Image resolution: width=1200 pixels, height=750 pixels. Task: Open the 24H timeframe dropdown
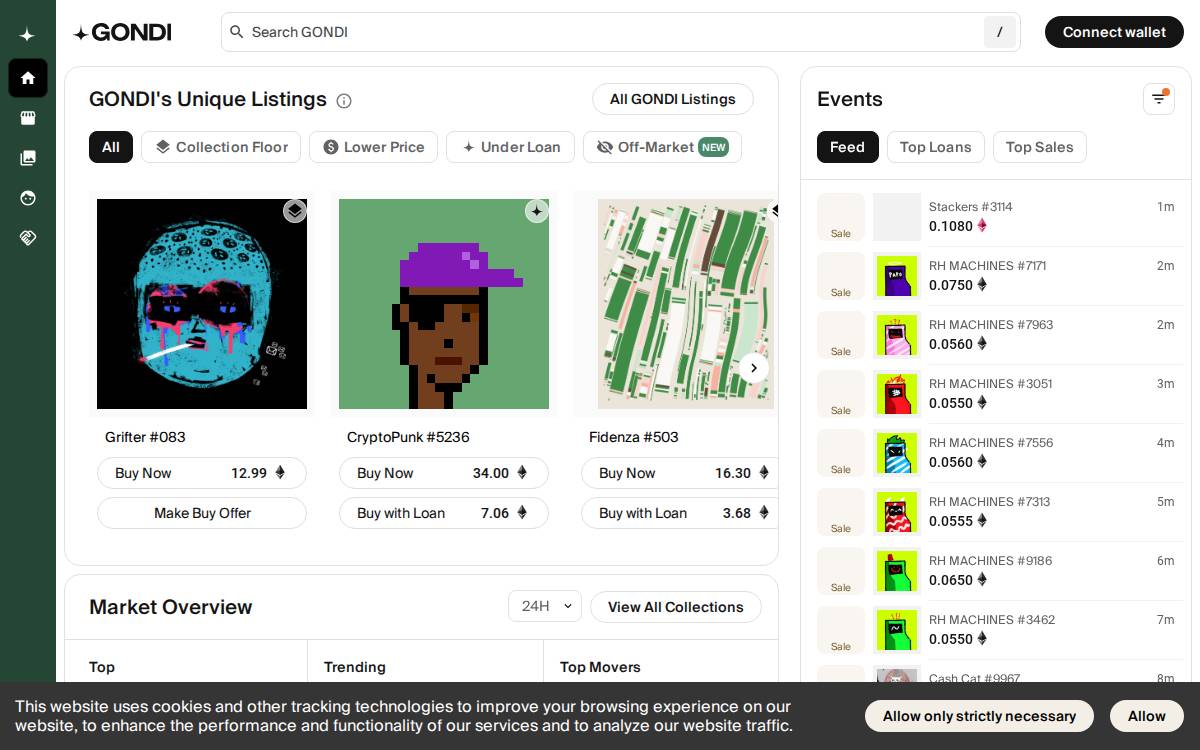coord(545,606)
